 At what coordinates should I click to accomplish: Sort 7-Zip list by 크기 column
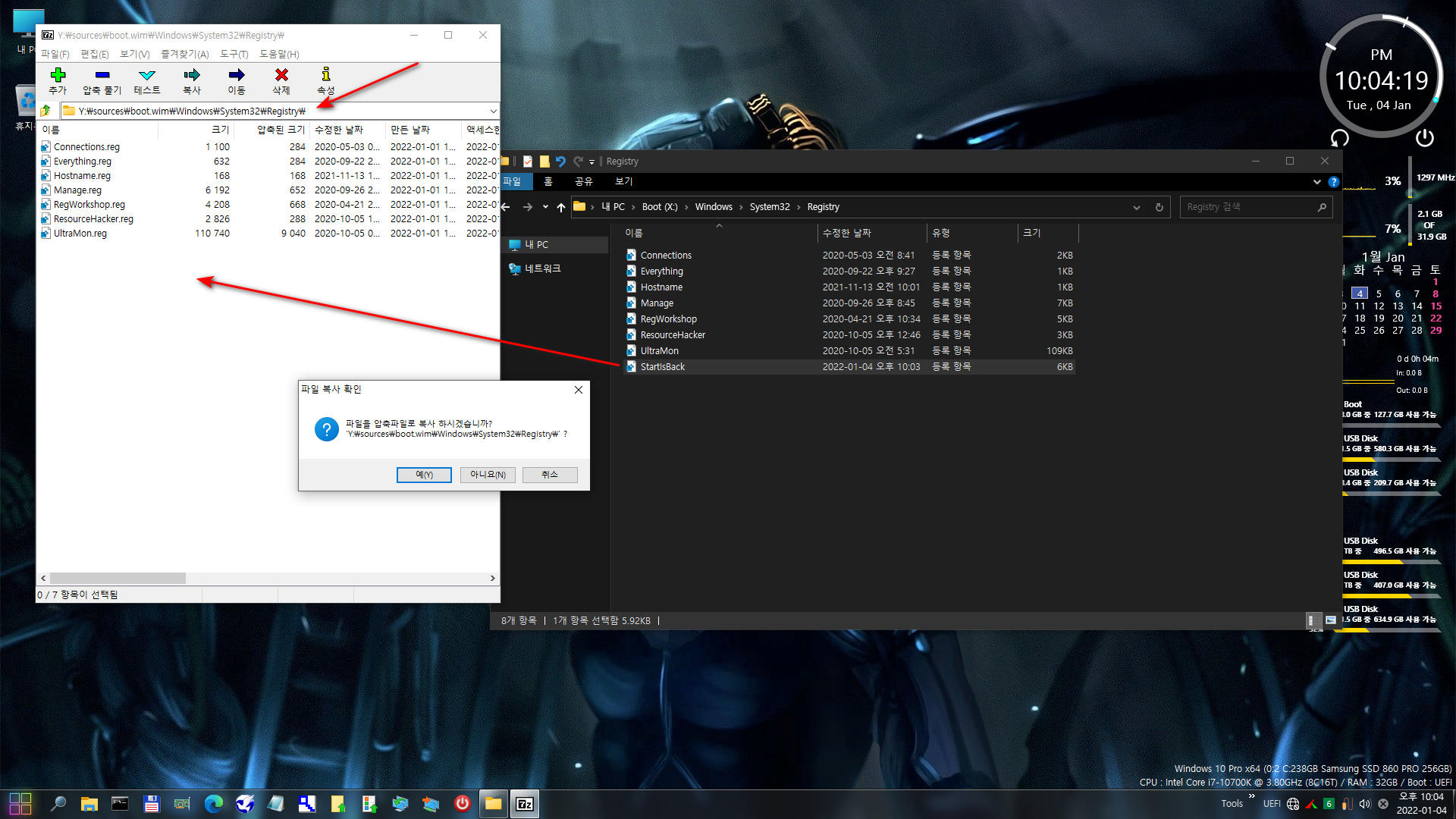pos(196,130)
